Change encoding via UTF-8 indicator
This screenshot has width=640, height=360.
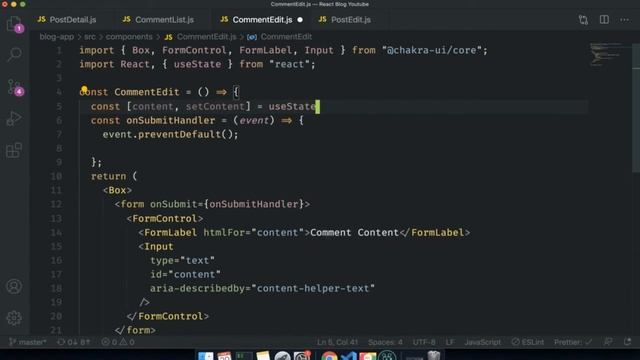424,342
